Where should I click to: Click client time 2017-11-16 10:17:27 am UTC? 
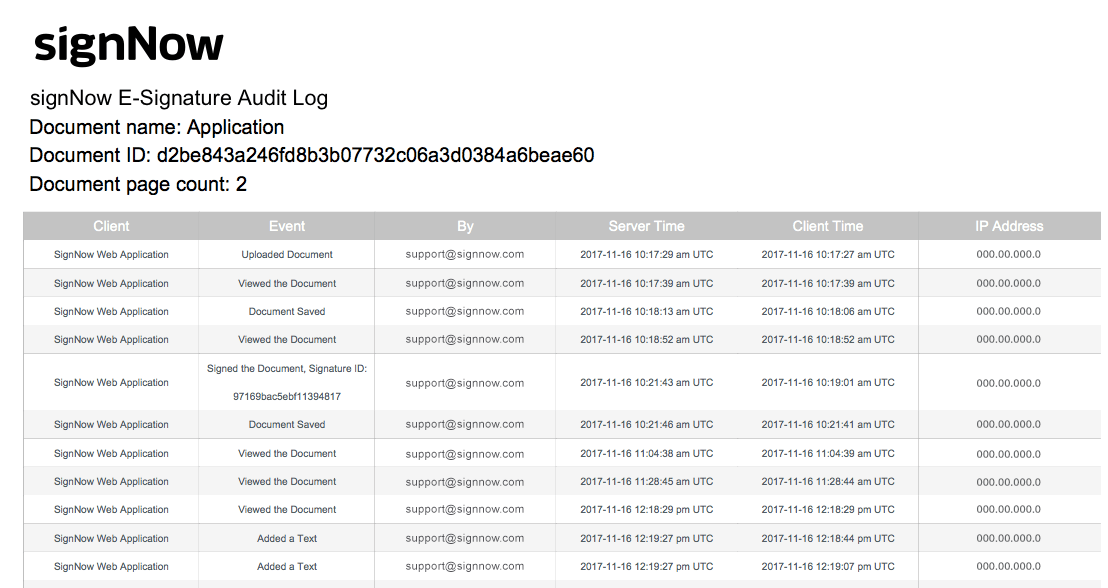point(827,254)
